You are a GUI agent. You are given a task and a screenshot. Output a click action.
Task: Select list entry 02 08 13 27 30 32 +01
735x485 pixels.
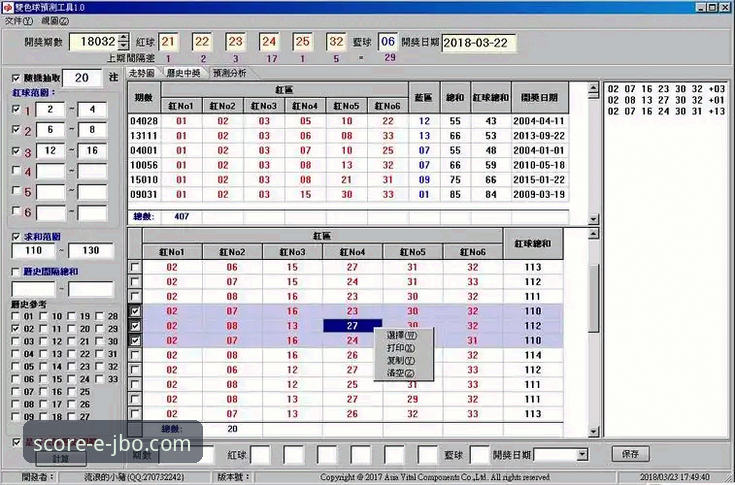[x=666, y=100]
